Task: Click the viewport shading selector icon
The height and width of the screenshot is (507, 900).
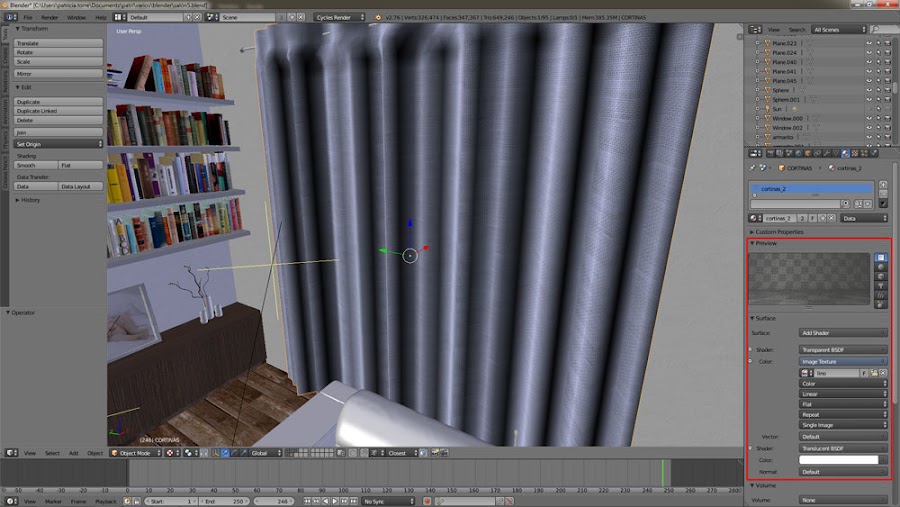Action: (173, 453)
